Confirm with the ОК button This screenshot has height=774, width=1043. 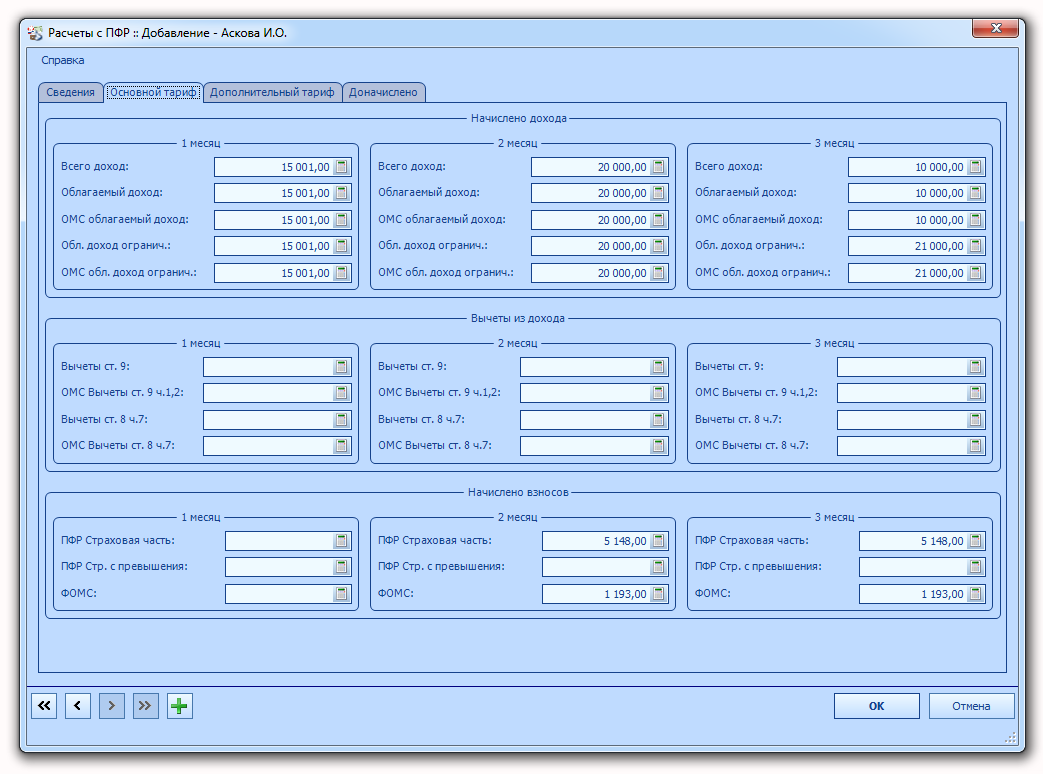tap(877, 706)
